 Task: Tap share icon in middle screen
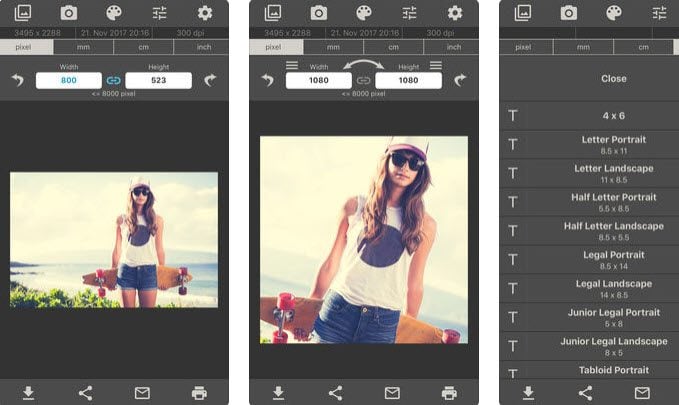point(335,393)
